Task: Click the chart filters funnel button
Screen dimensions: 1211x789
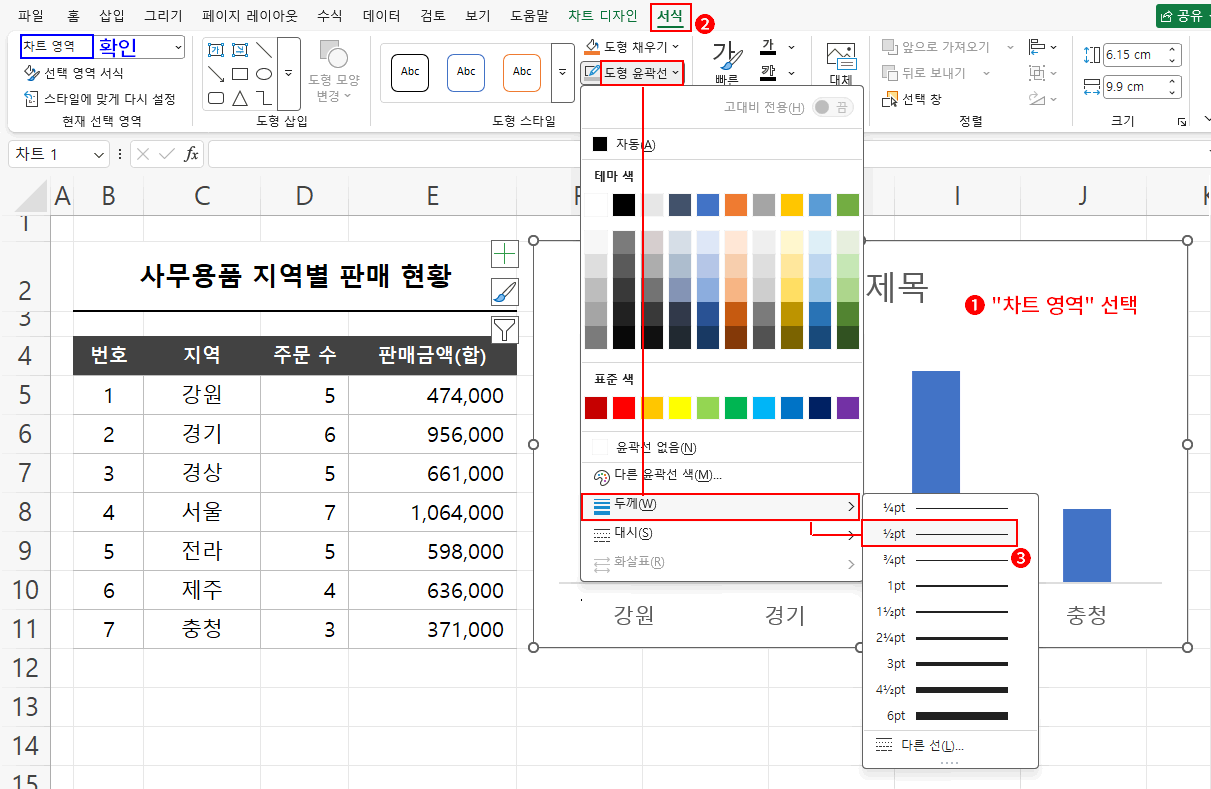Action: (x=505, y=330)
